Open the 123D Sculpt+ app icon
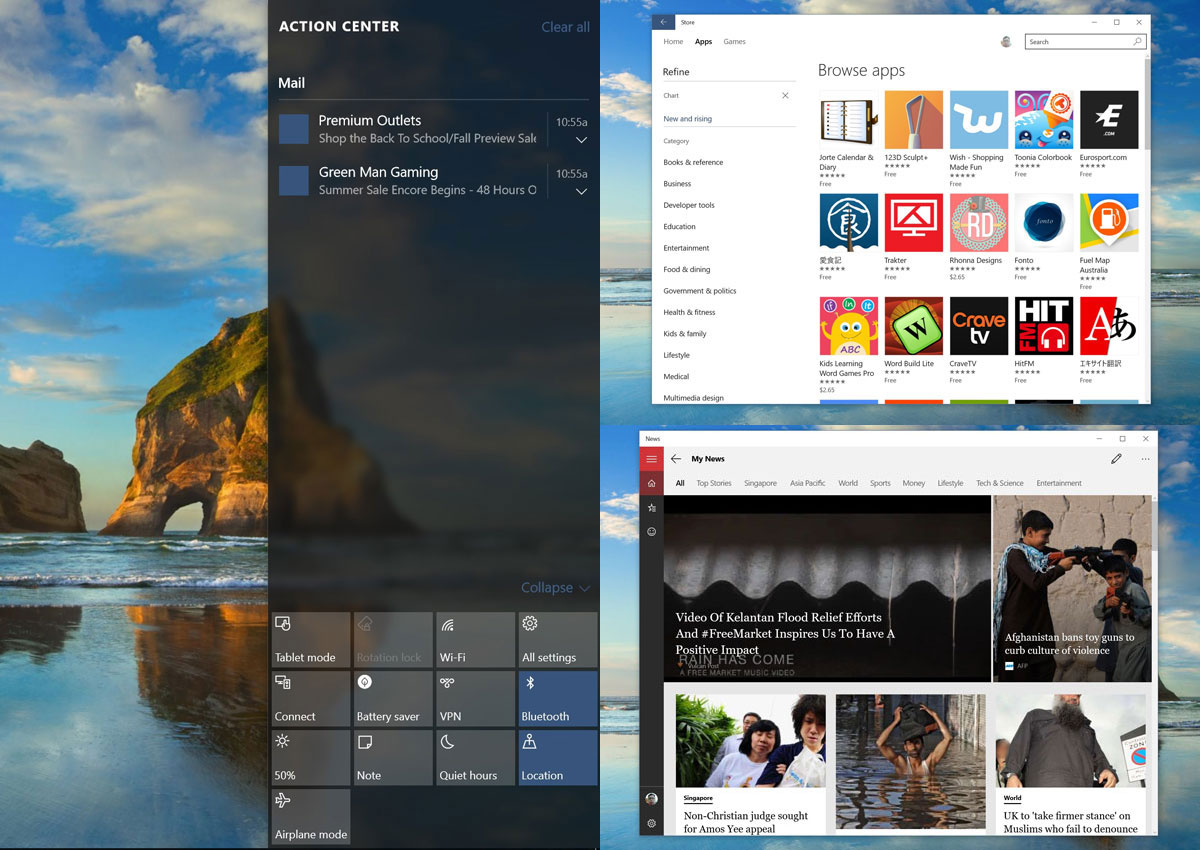 coord(914,120)
